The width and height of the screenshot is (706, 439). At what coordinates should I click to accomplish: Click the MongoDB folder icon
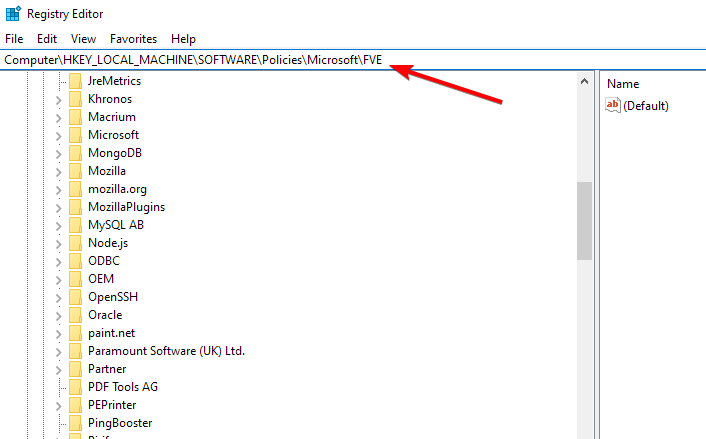tap(76, 153)
